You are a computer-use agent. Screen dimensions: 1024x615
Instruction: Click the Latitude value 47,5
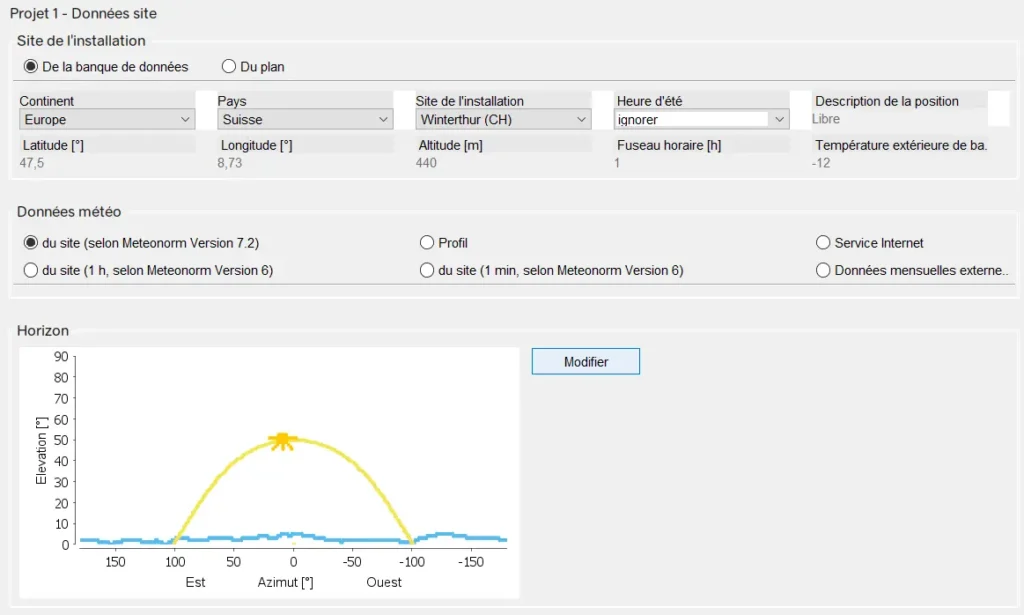[35, 163]
